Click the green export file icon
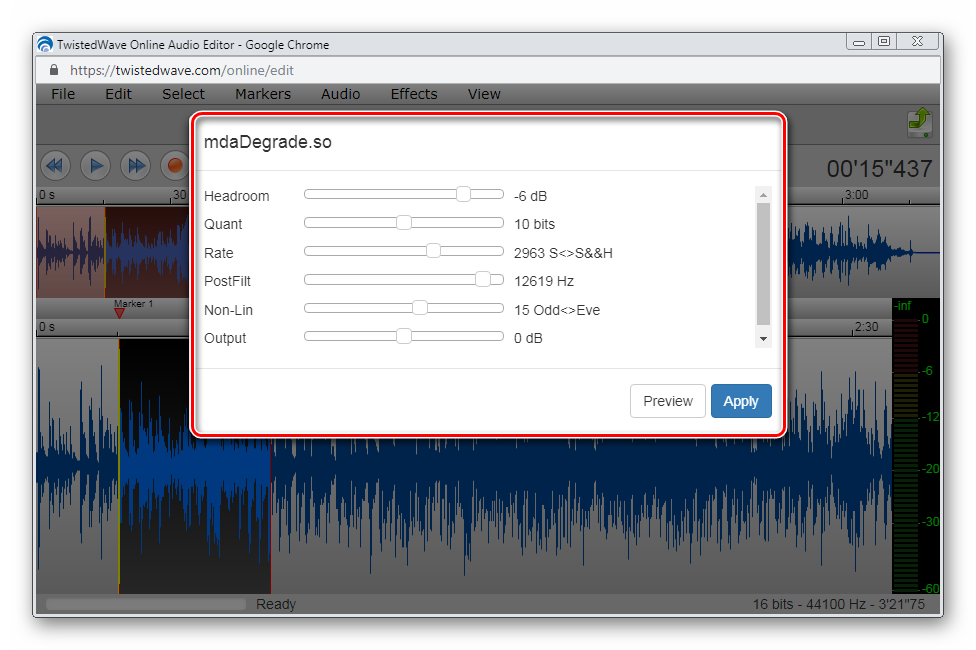This screenshot has height=650, width=976. click(919, 122)
